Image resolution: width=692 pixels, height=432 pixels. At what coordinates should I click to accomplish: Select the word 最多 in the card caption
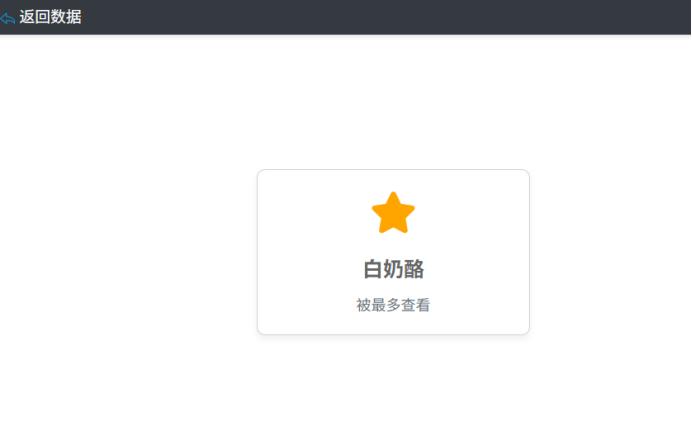(x=386, y=305)
